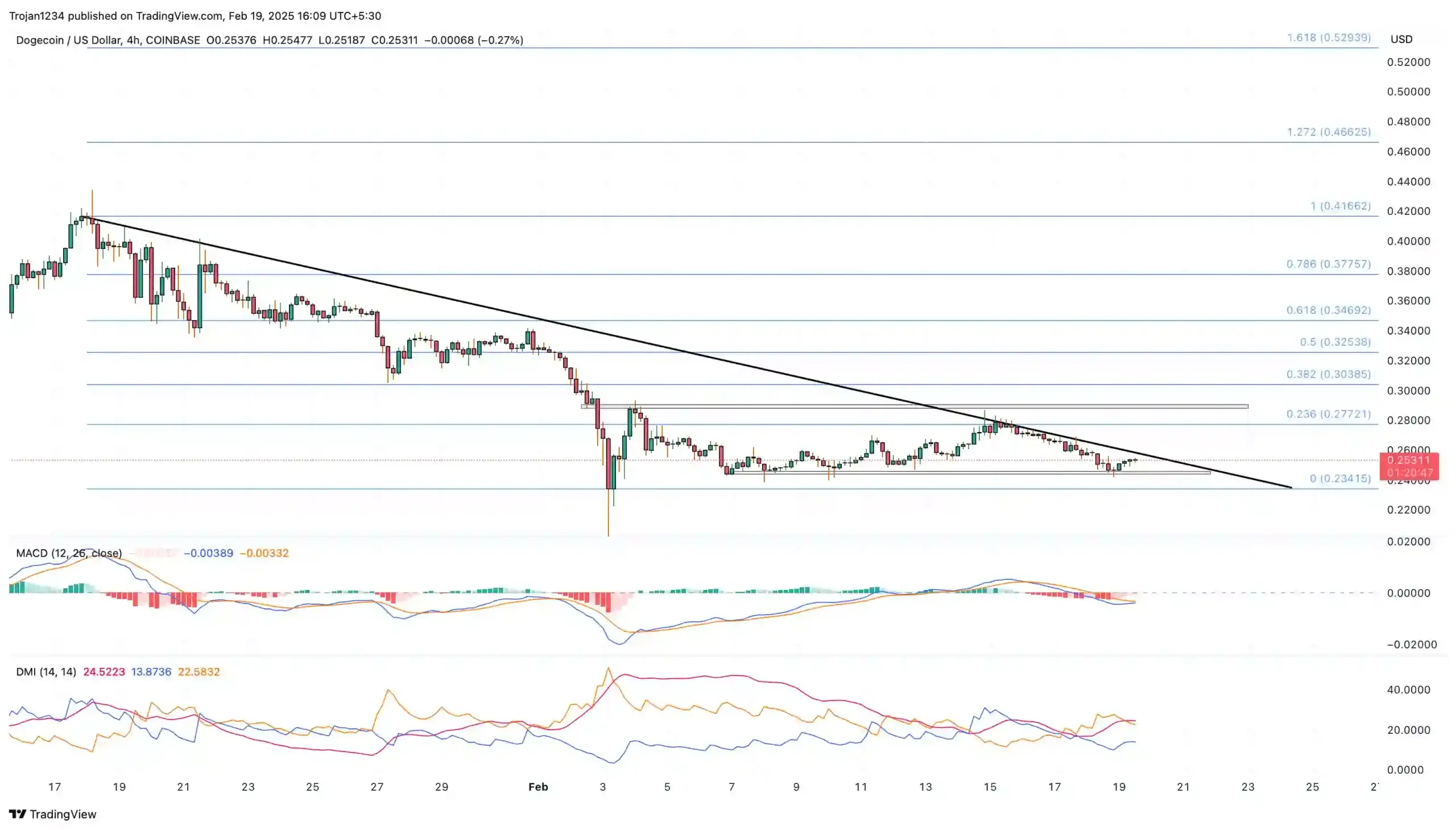Click the close value C0.25311
1456x830 pixels.
pos(394,40)
